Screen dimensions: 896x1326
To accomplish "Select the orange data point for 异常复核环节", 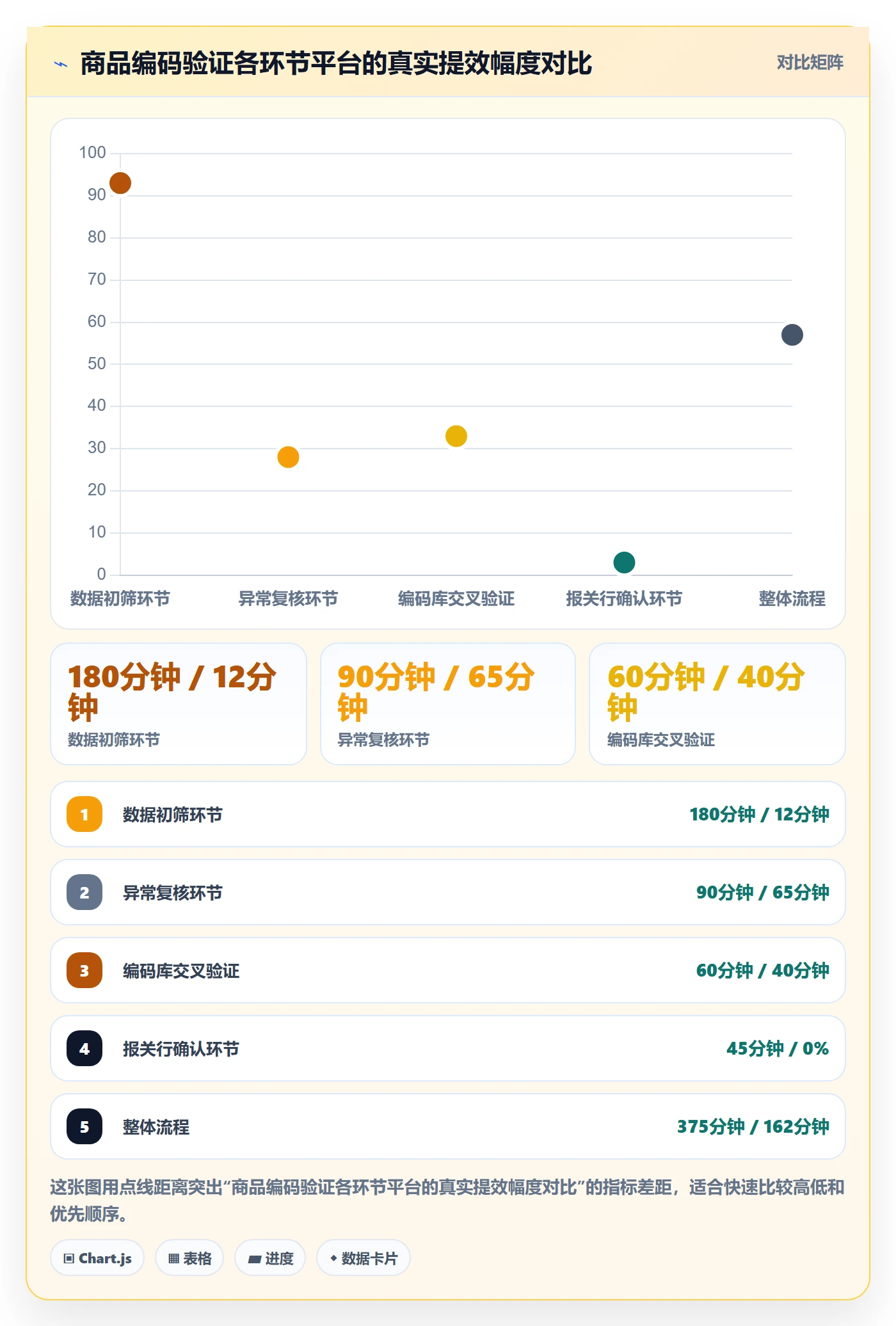I will click(288, 457).
